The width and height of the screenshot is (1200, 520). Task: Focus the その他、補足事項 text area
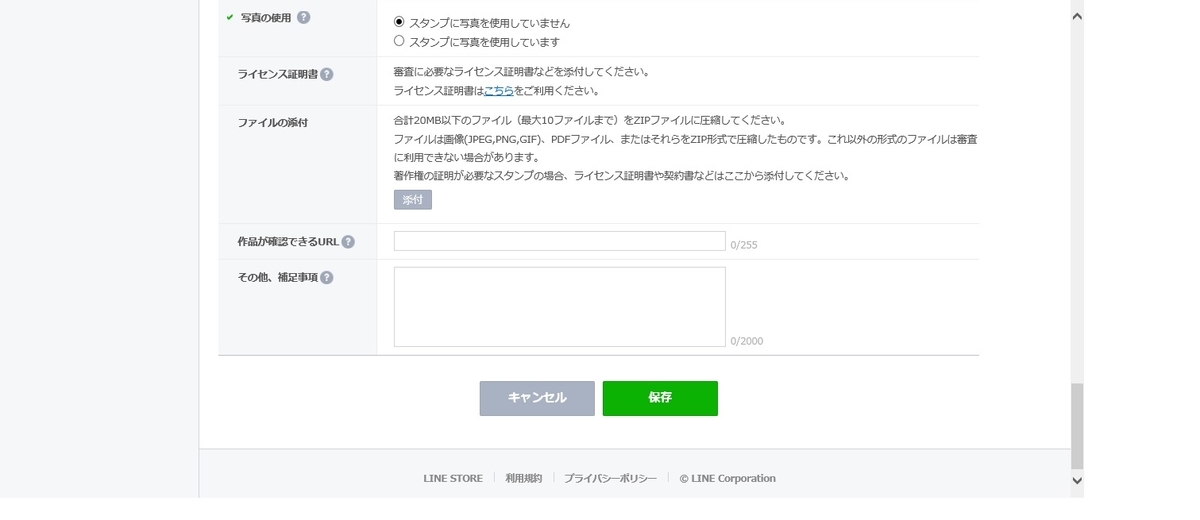pyautogui.click(x=560, y=307)
